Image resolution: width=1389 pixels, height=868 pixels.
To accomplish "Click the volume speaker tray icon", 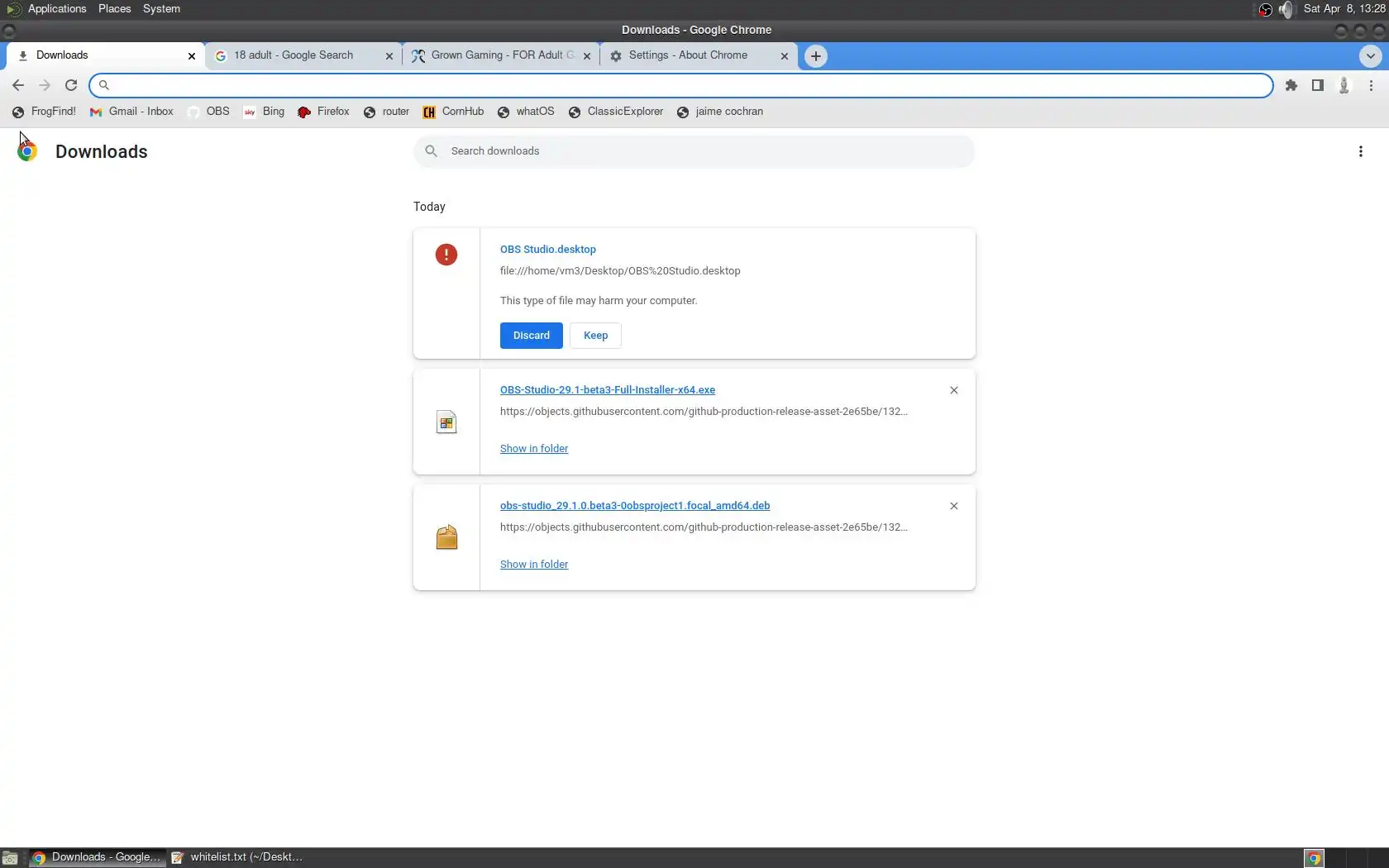I will click(1286, 9).
